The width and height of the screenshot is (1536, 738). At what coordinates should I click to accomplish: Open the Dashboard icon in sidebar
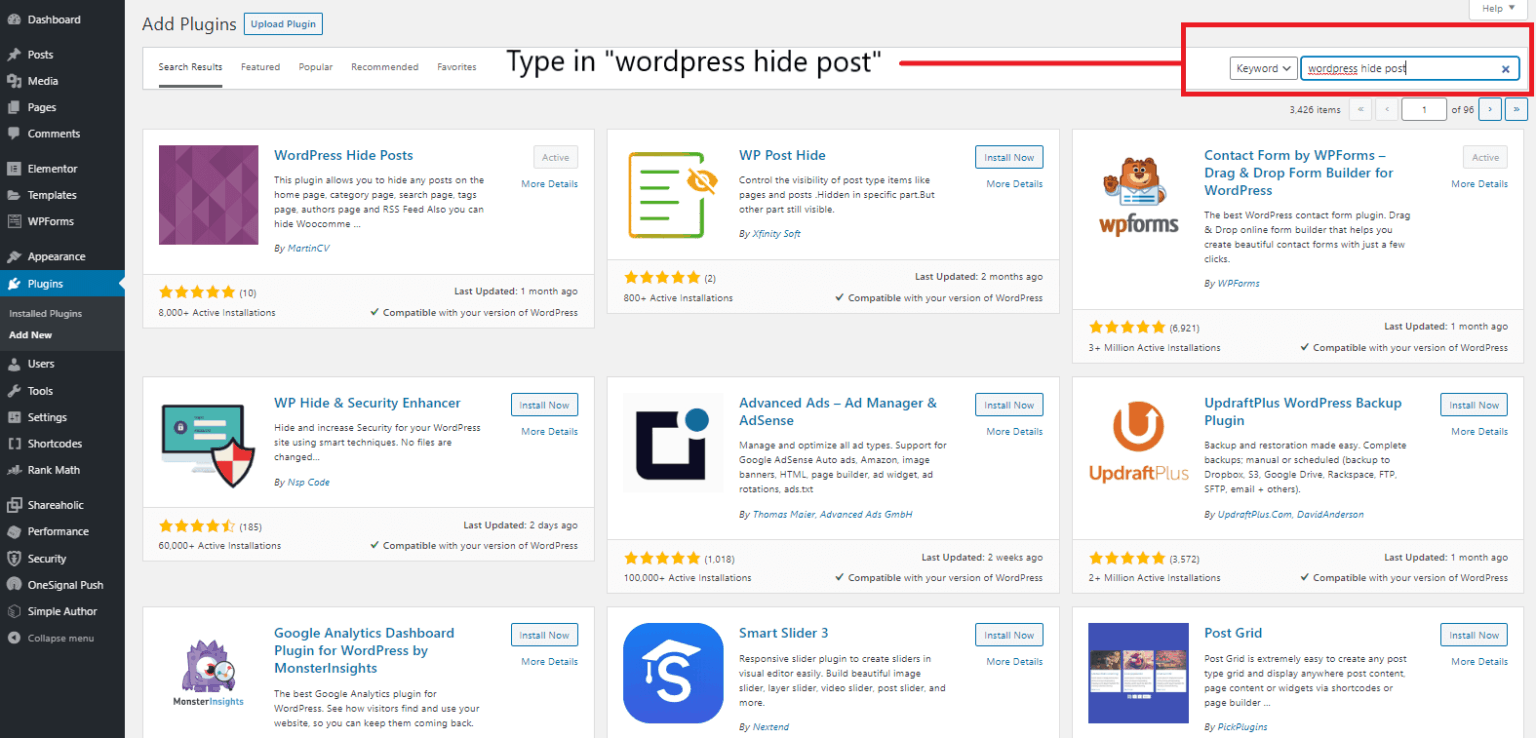point(13,20)
